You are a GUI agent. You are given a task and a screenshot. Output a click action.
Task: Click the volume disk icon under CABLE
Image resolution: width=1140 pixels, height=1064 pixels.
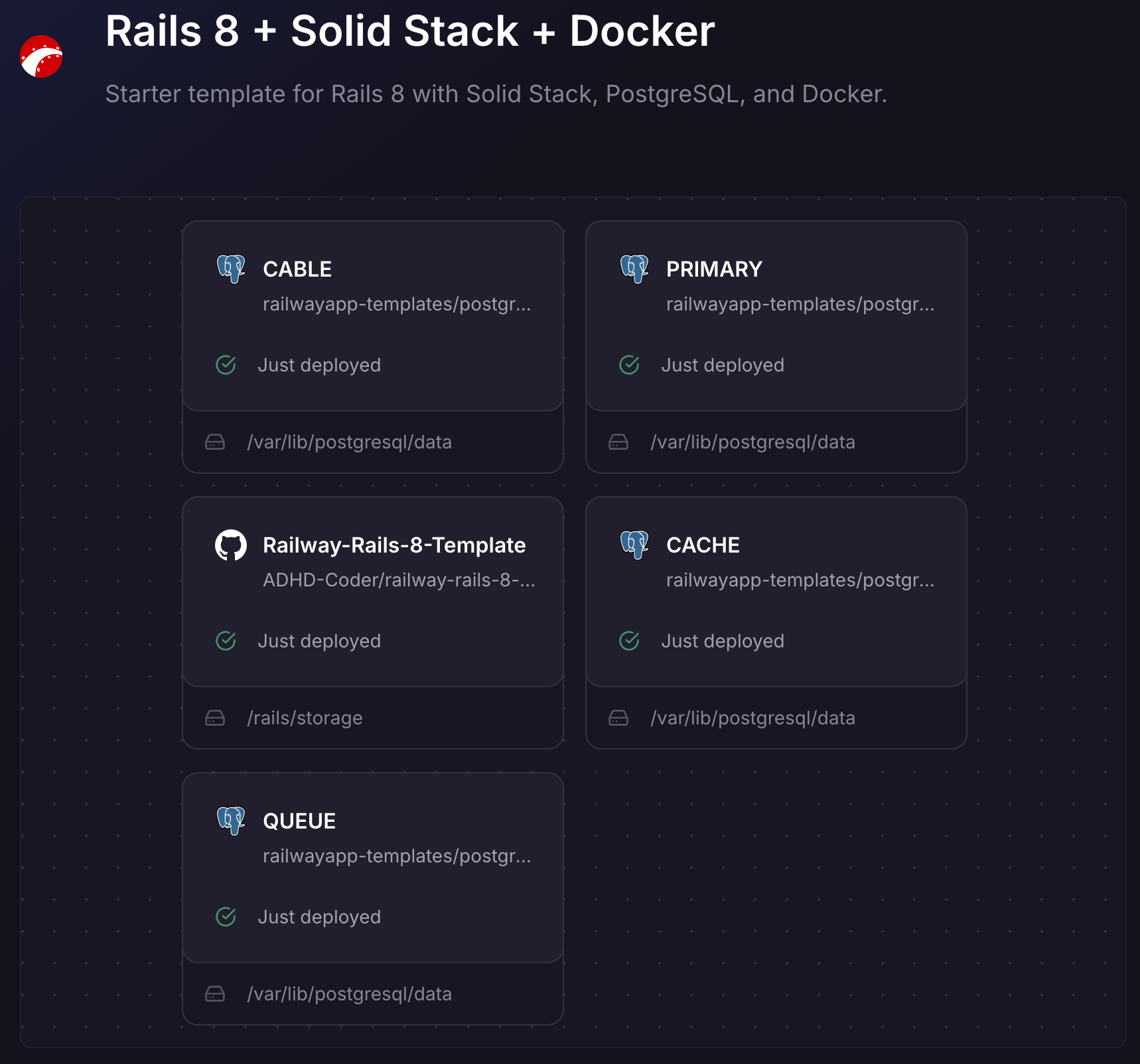(x=214, y=441)
